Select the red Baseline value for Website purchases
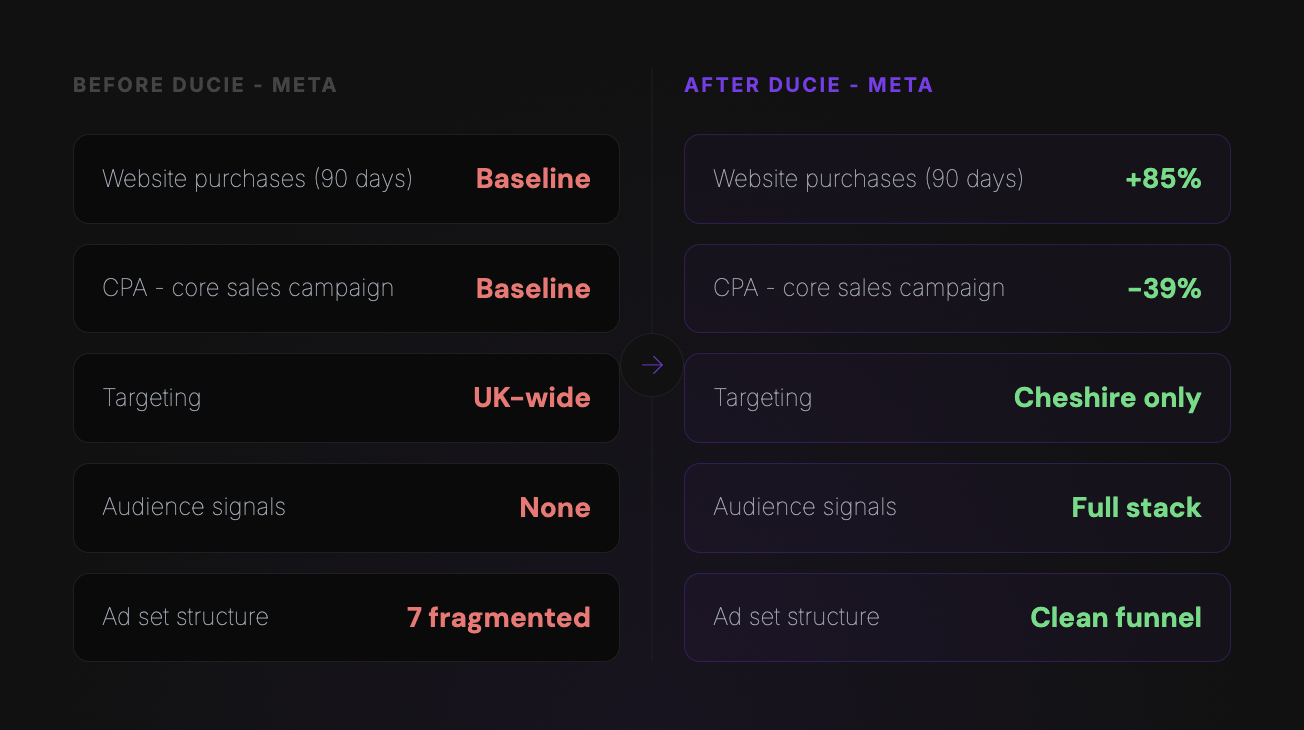The width and height of the screenshot is (1304, 730). [x=533, y=179]
